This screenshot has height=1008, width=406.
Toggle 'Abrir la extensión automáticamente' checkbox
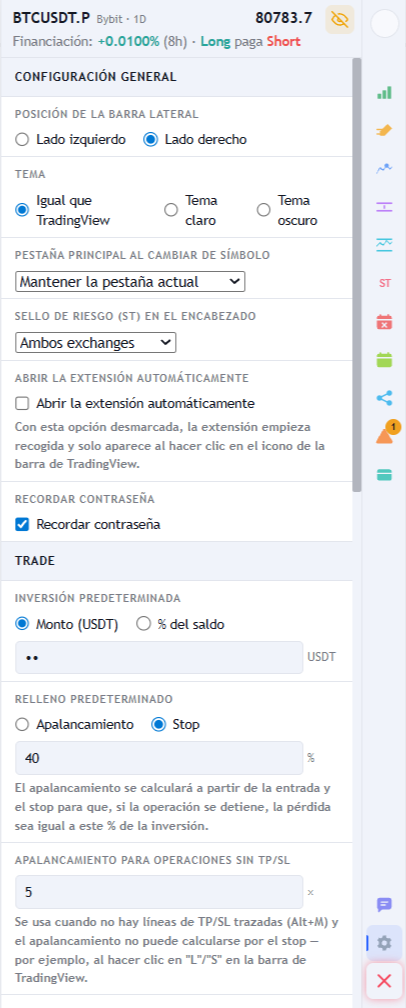point(22,404)
